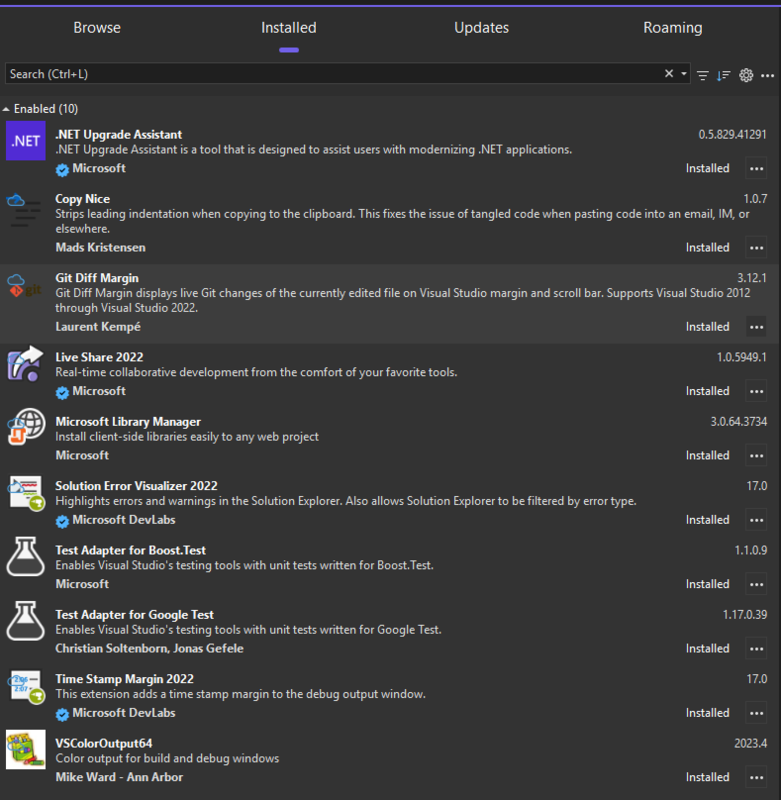Open more actions for Git Diff Margin
This screenshot has width=781, height=800.
click(756, 327)
